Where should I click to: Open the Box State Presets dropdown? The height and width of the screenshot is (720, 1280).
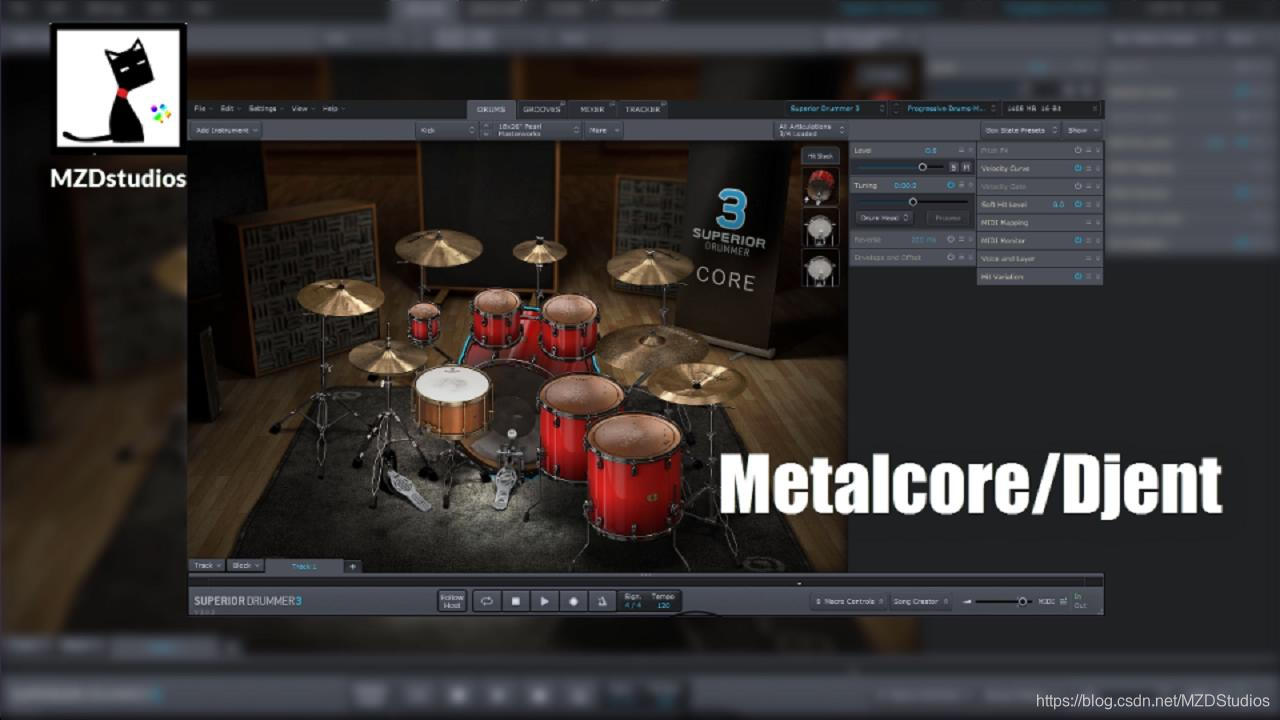click(x=1020, y=130)
